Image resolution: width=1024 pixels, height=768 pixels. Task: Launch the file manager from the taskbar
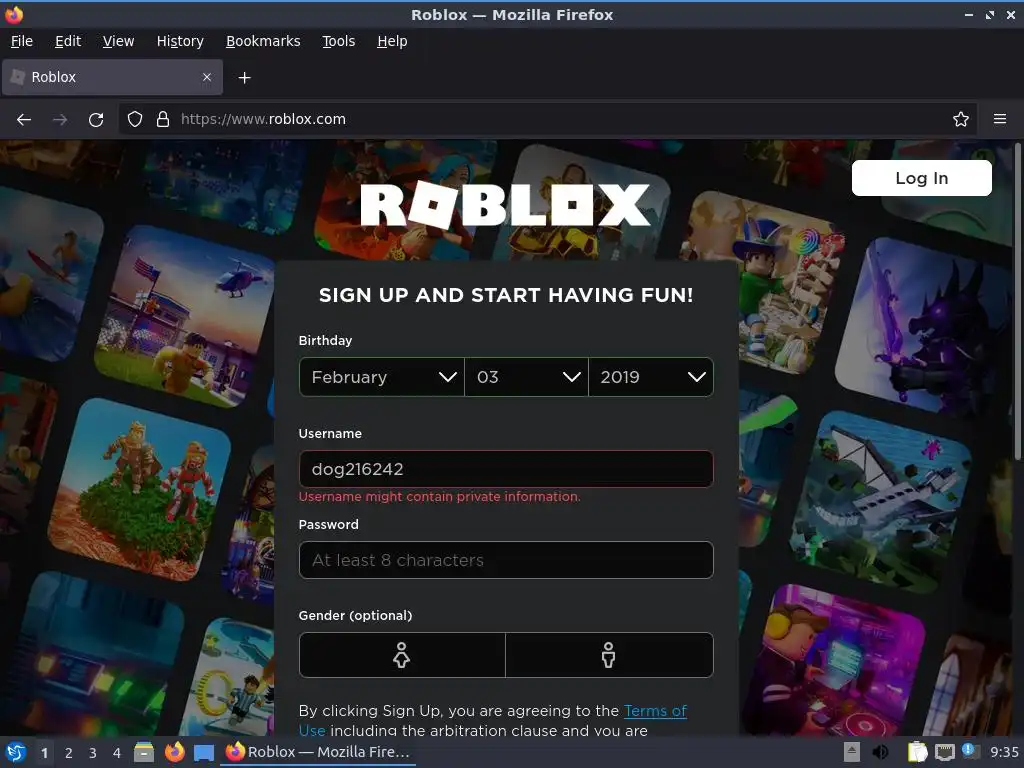pyautogui.click(x=144, y=752)
